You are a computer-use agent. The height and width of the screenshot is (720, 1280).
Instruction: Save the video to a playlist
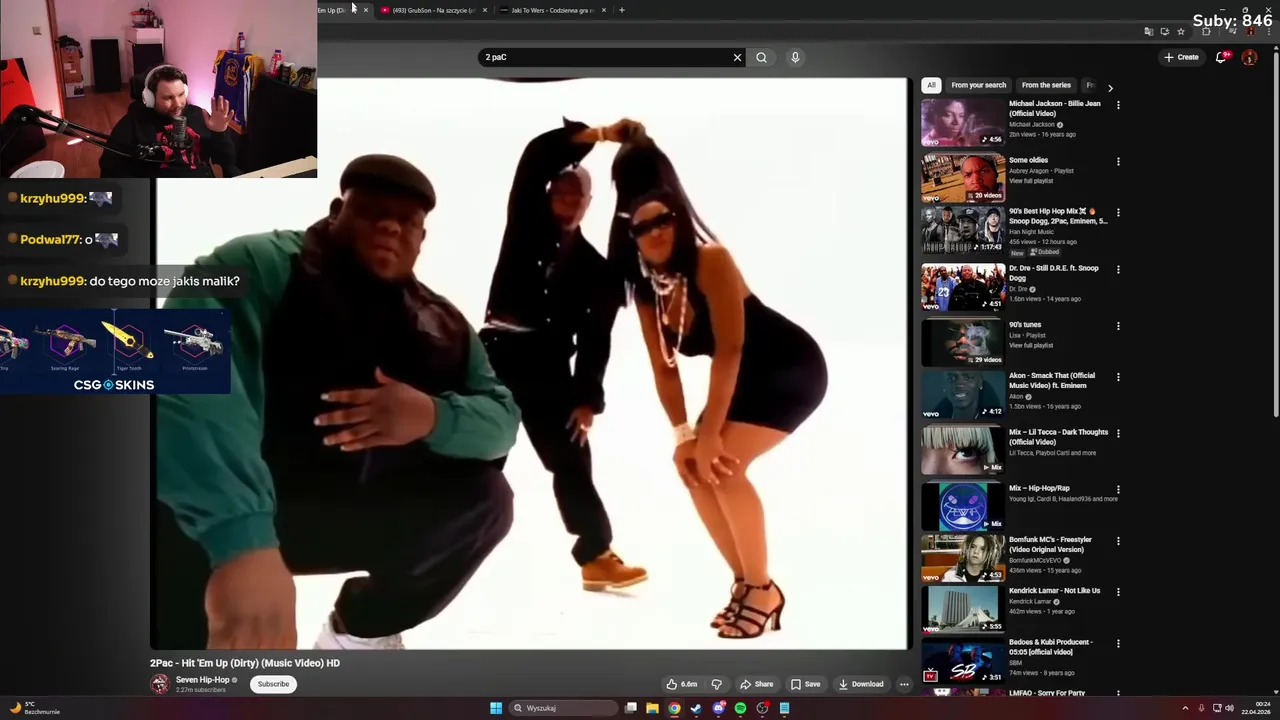coord(806,684)
